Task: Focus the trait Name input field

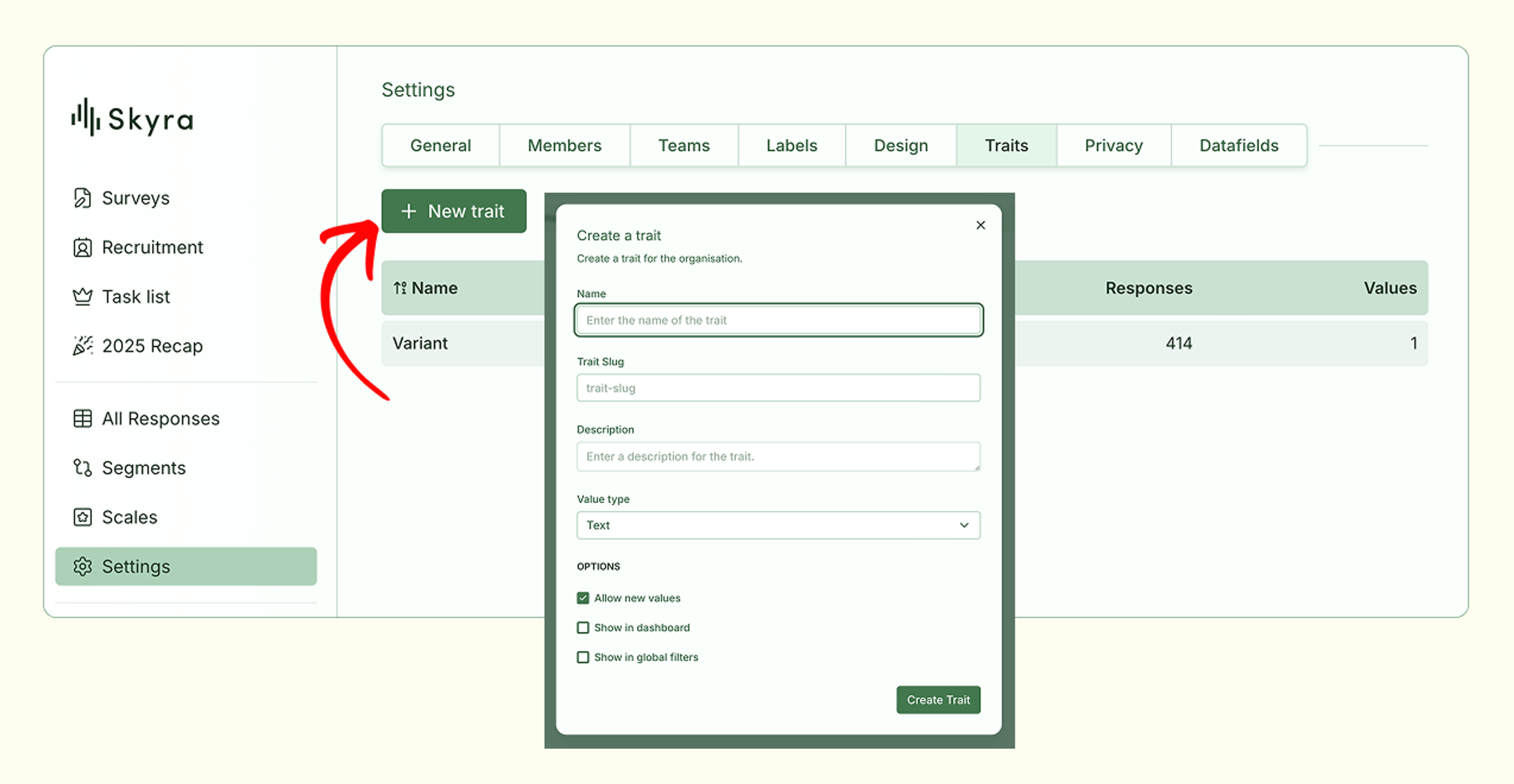Action: [x=778, y=320]
